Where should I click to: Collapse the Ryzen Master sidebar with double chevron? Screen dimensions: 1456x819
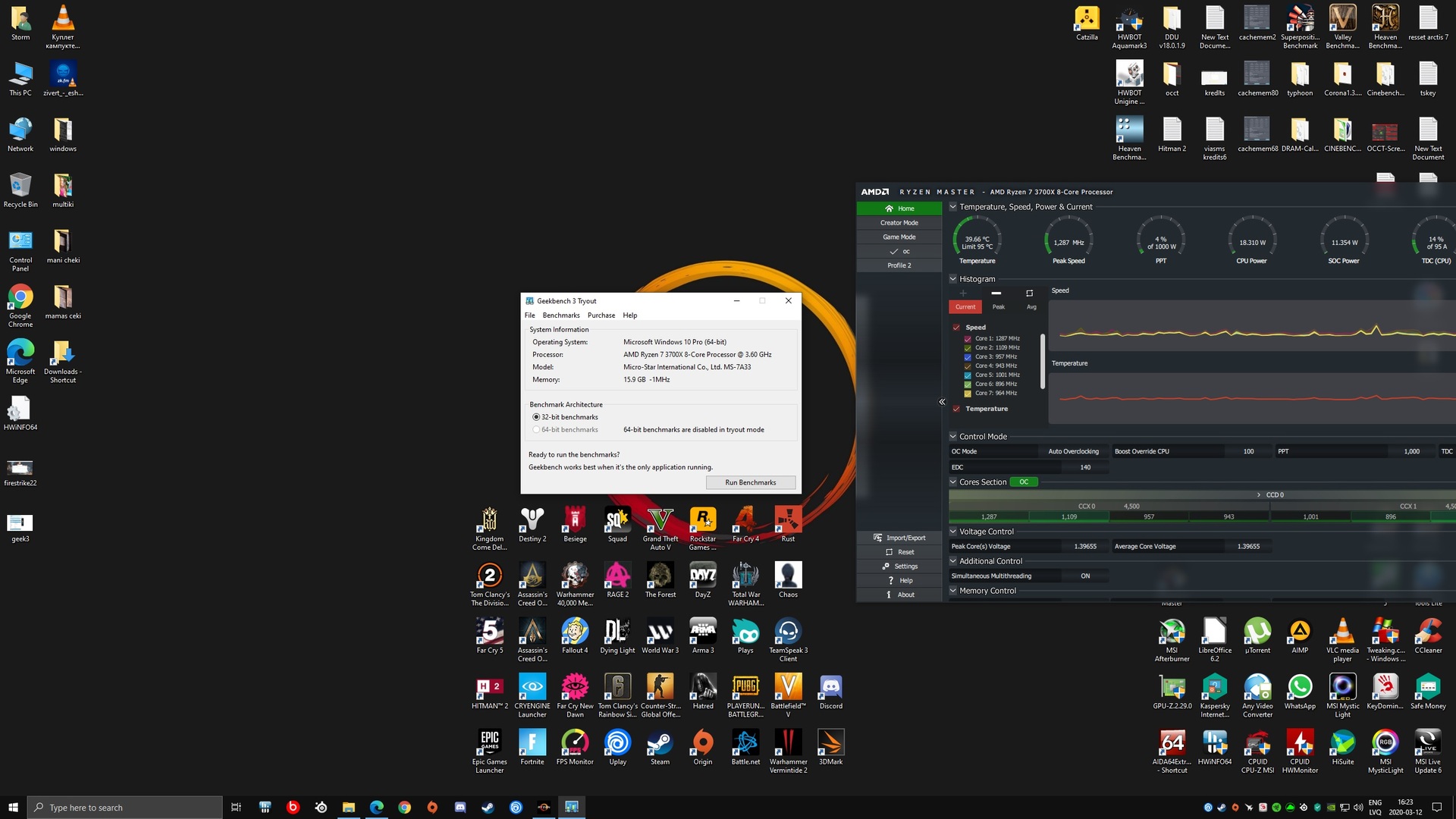point(942,402)
